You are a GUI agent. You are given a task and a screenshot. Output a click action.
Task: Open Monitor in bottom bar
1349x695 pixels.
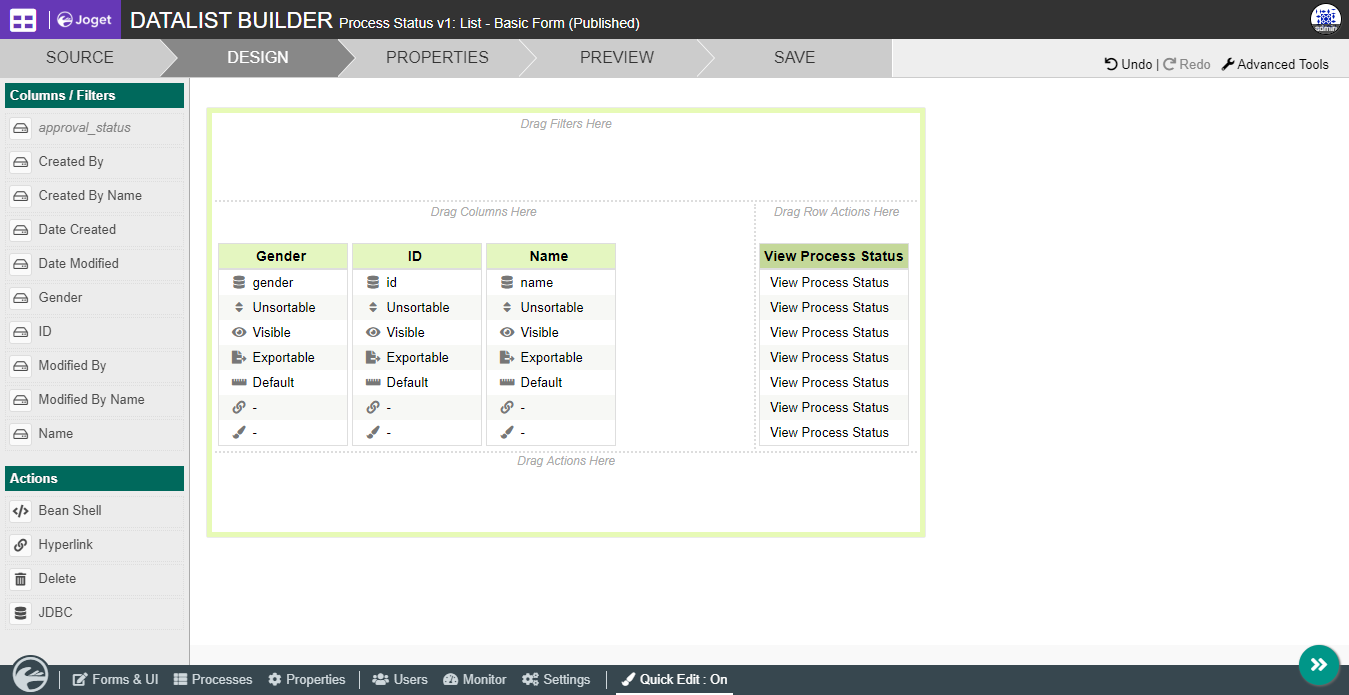pos(475,680)
